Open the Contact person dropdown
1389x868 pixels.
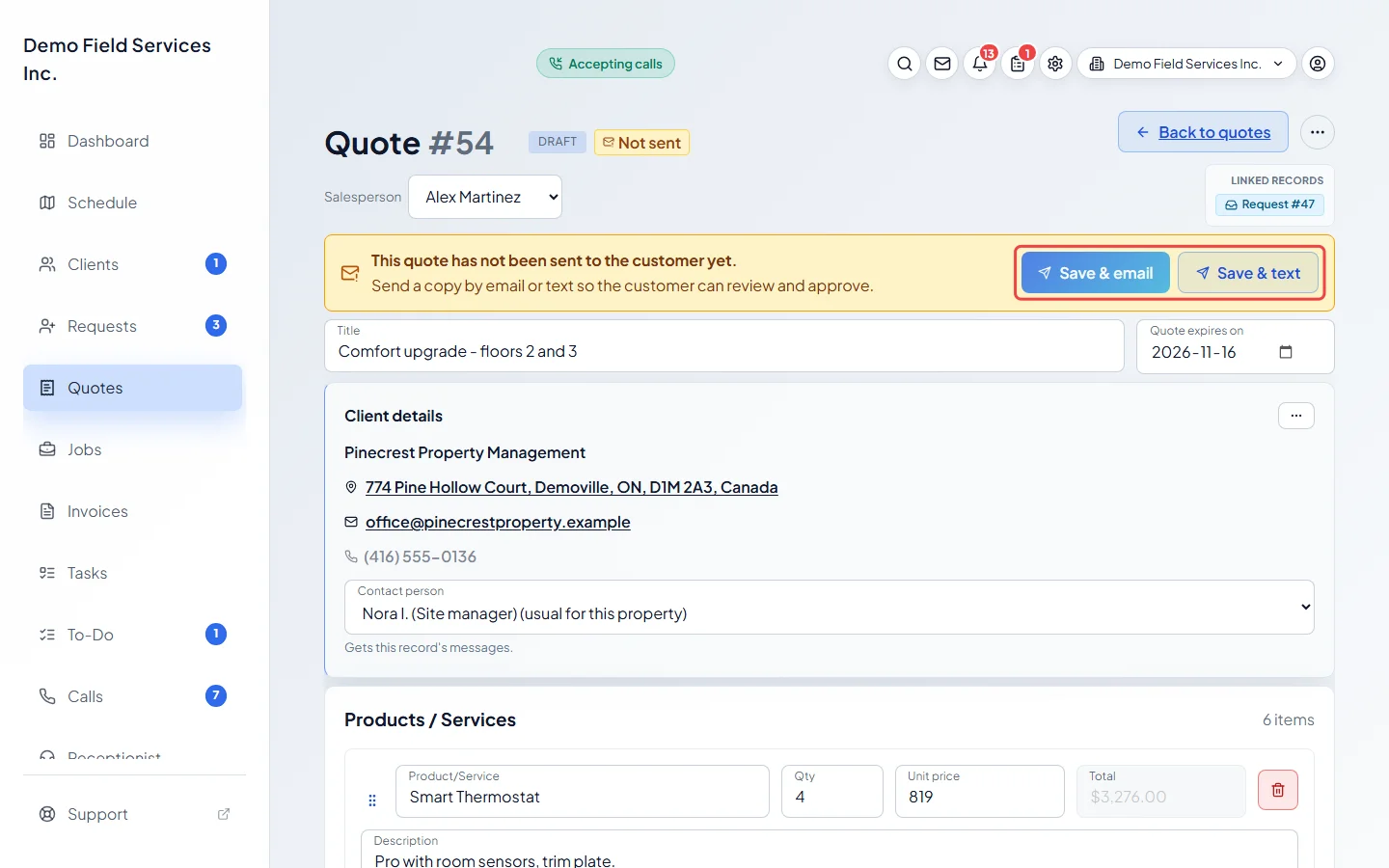point(830,607)
